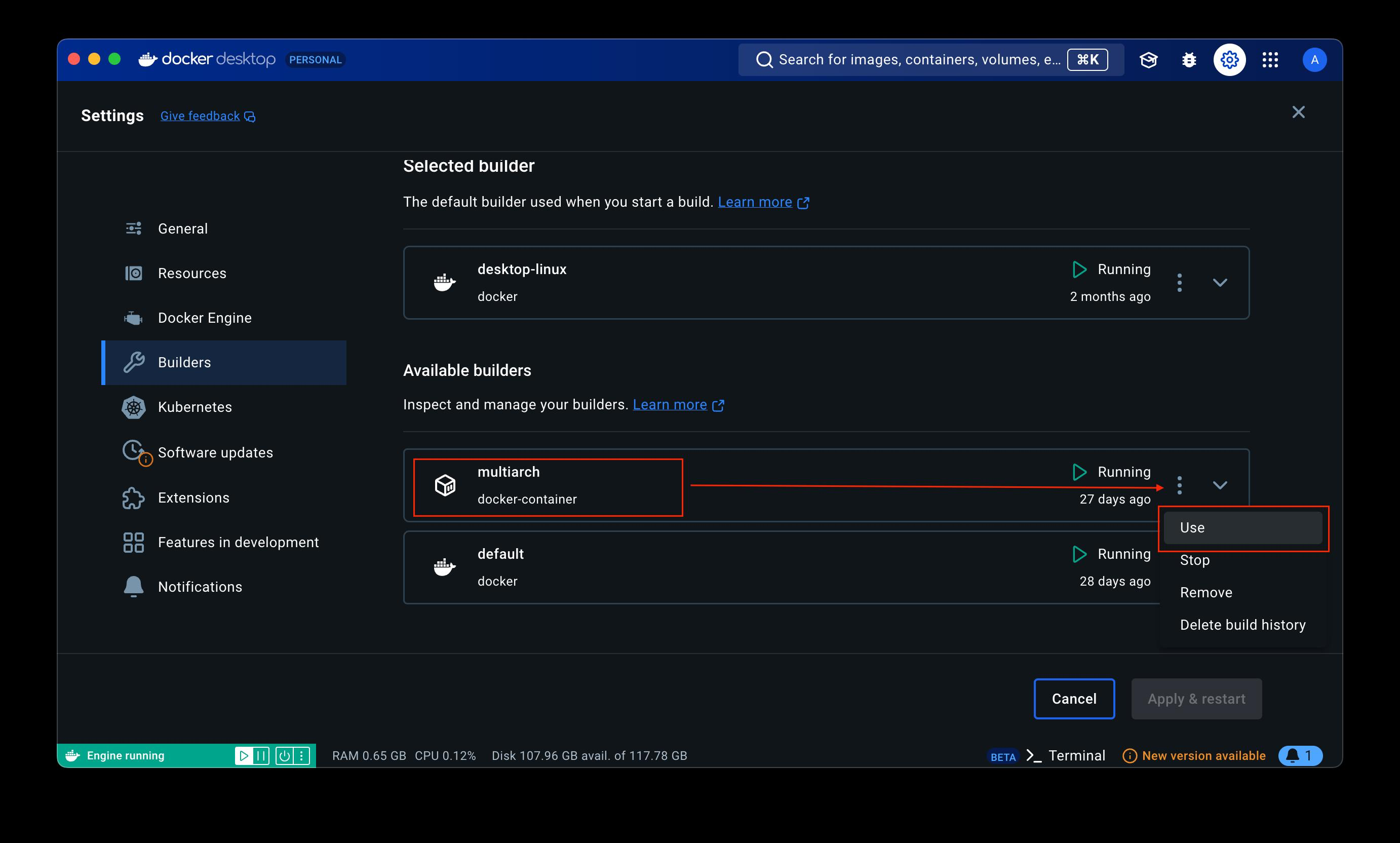
Task: Pause the Docker engine from status bar
Action: pyautogui.click(x=261, y=755)
